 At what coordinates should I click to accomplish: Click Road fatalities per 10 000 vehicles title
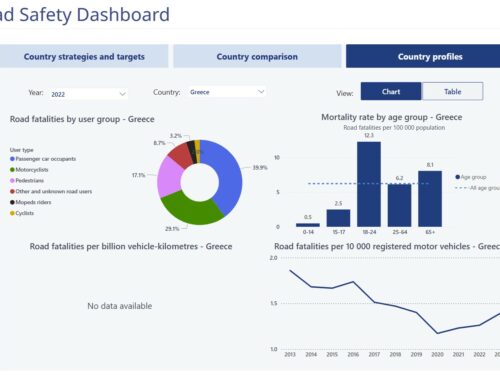(387, 246)
